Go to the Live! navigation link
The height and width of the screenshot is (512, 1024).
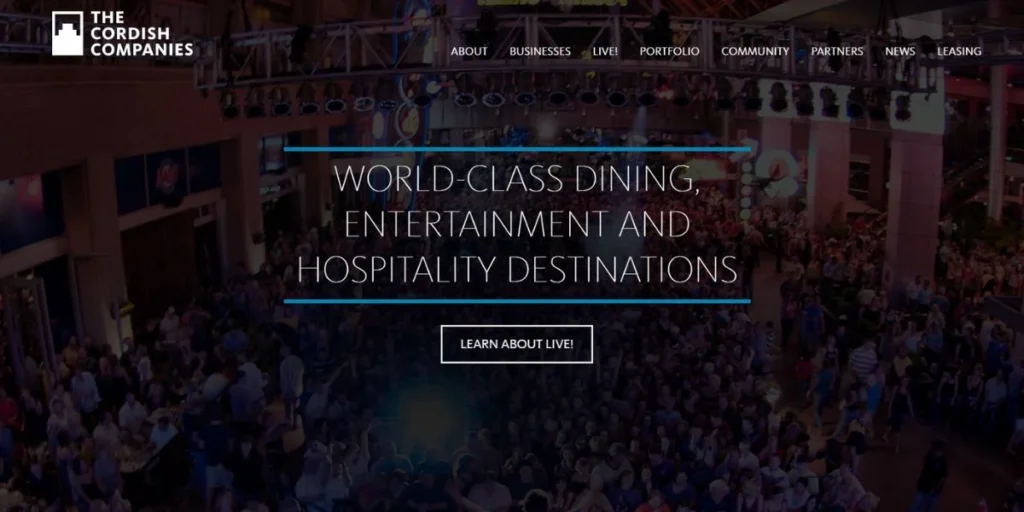tap(605, 52)
